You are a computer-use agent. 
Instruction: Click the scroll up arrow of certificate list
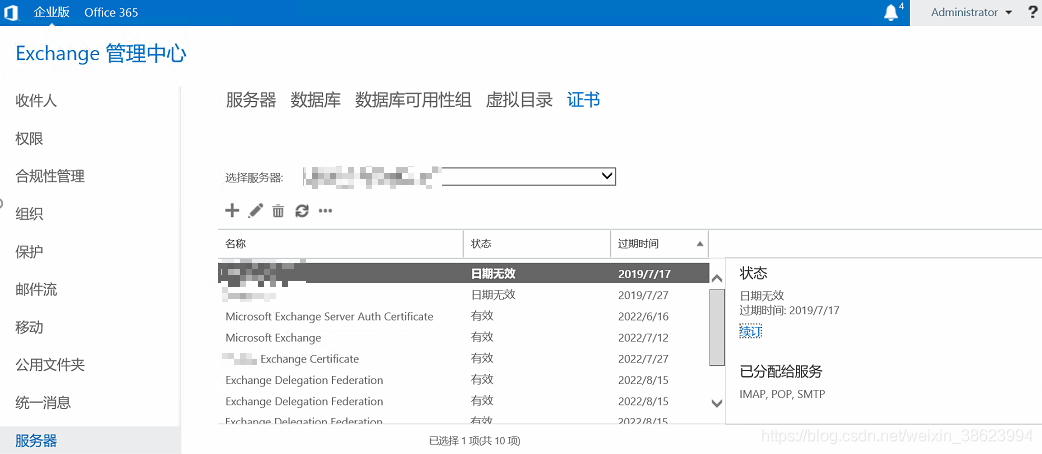(716, 279)
